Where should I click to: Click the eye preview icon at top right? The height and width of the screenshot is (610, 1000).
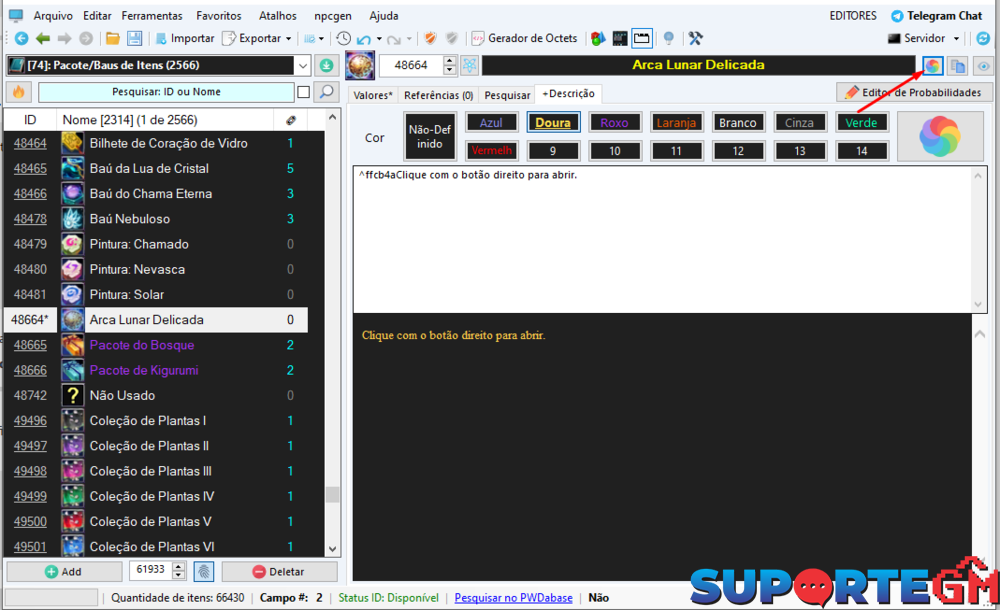[983, 66]
